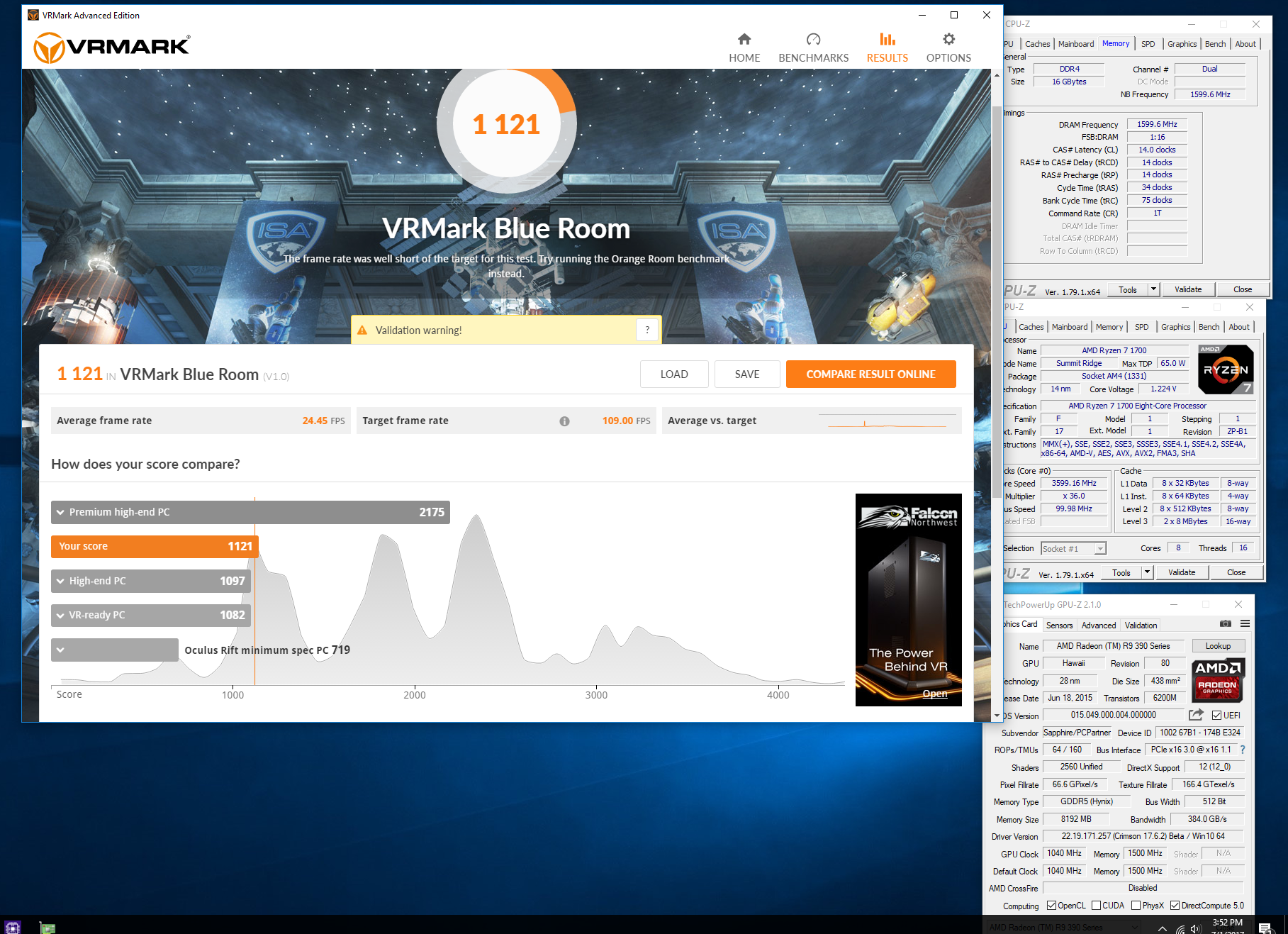Switch to the Validation tab in GPU-Z

tap(1141, 626)
